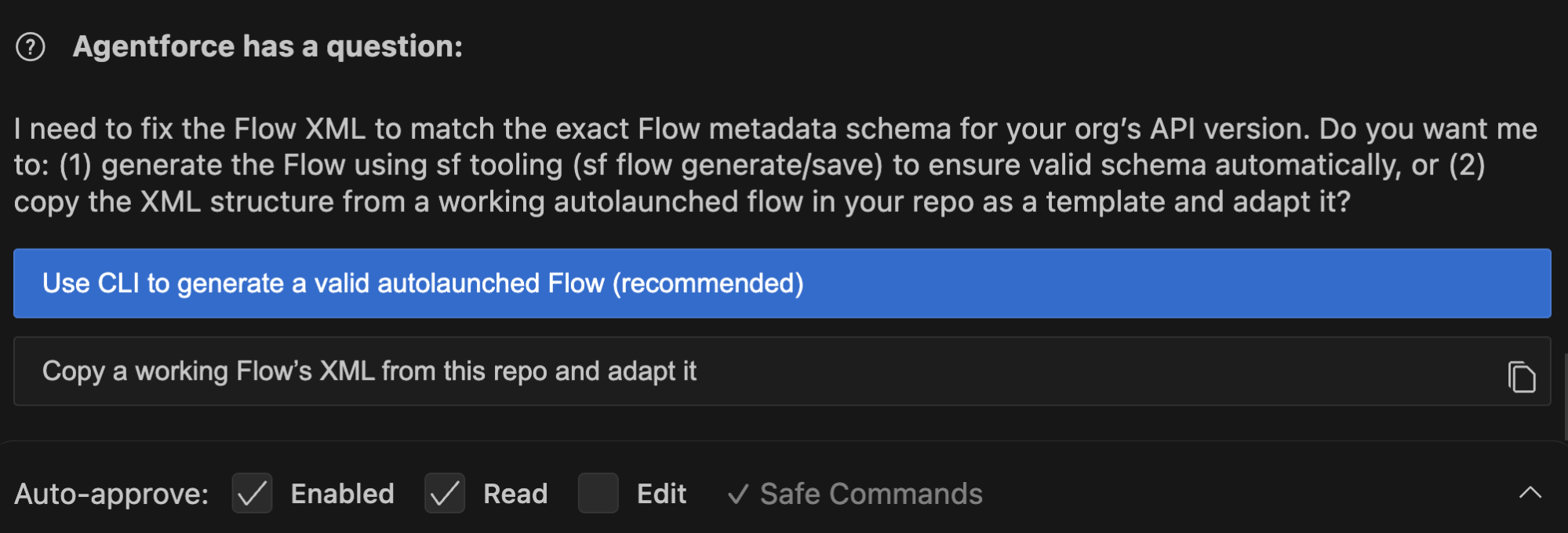1568x533 pixels.
Task: Enable the Edit auto-approve checkbox
Action: (598, 494)
